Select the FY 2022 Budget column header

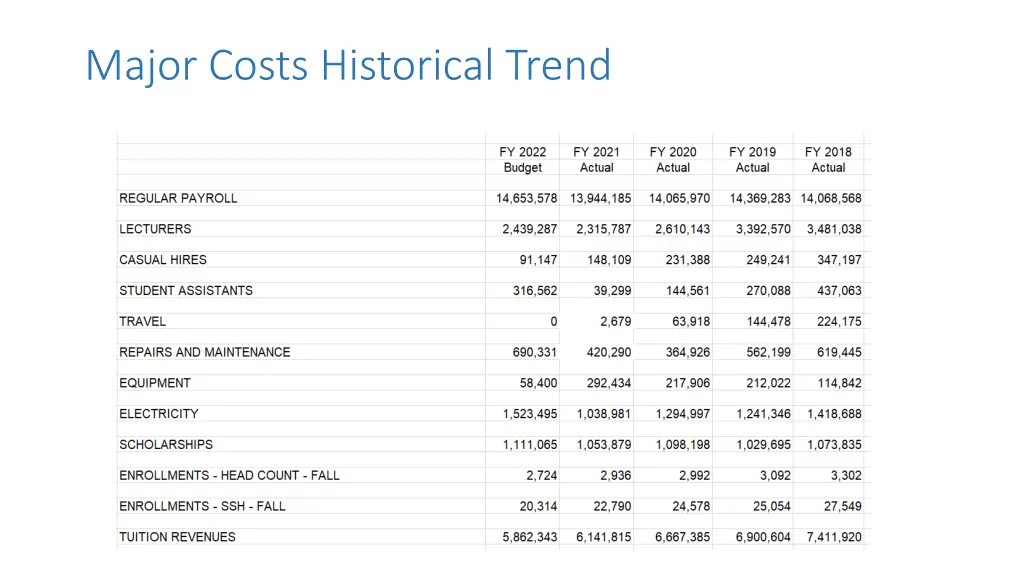[522, 159]
